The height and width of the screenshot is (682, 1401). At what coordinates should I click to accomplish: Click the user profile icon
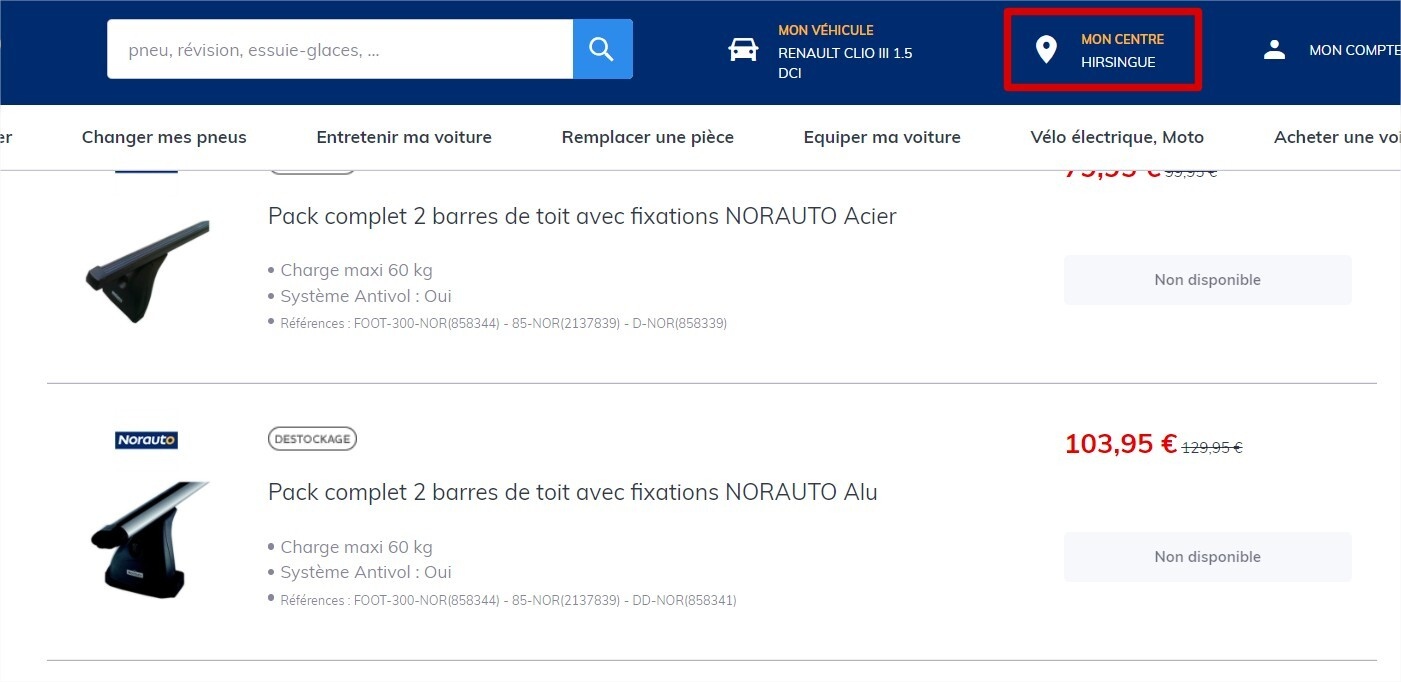(x=1274, y=50)
